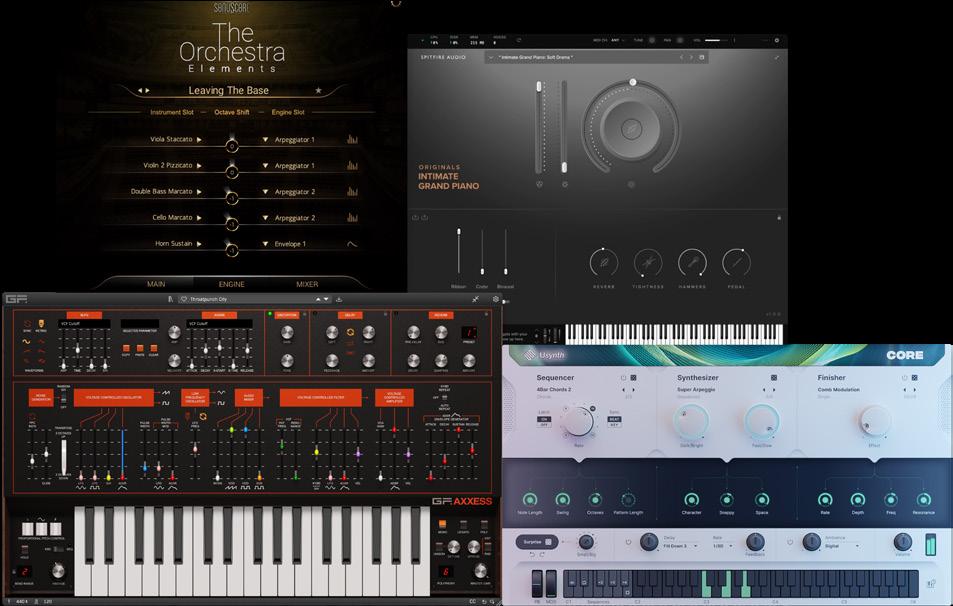Toggle Axxess Distortion power LED
This screenshot has width=953, height=606.
click(x=270, y=314)
